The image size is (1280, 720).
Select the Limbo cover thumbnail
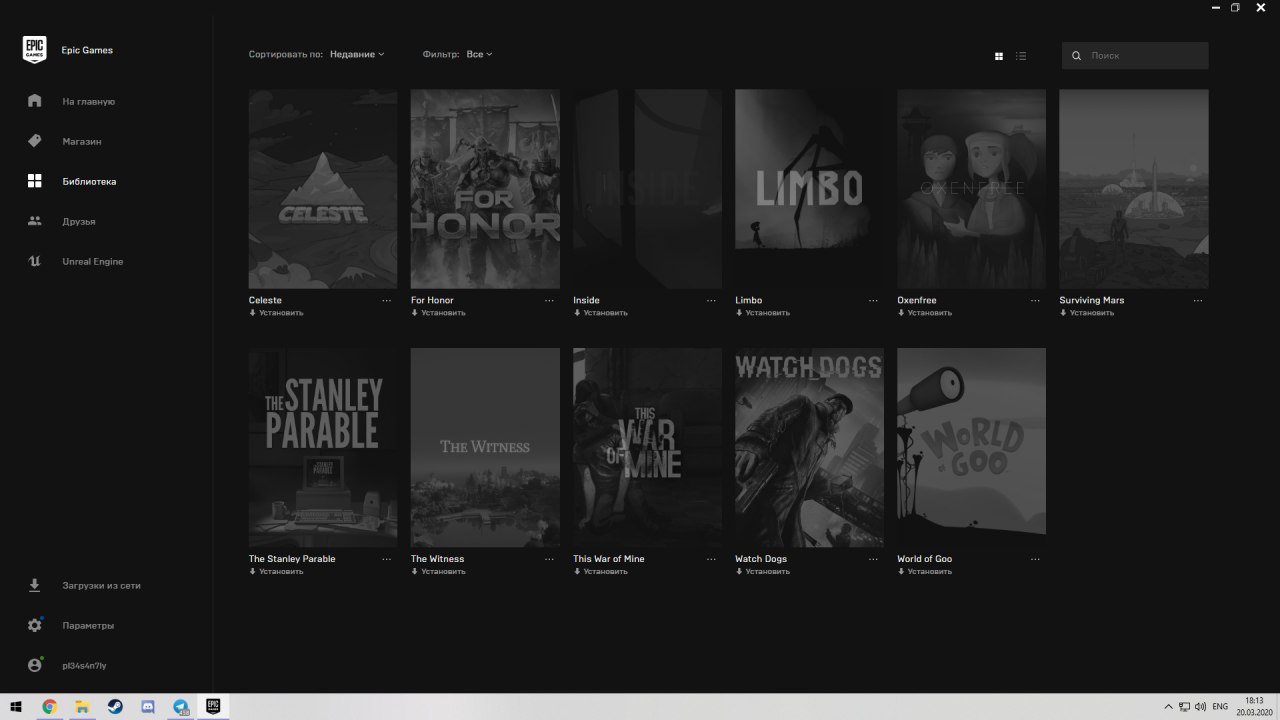tap(809, 189)
